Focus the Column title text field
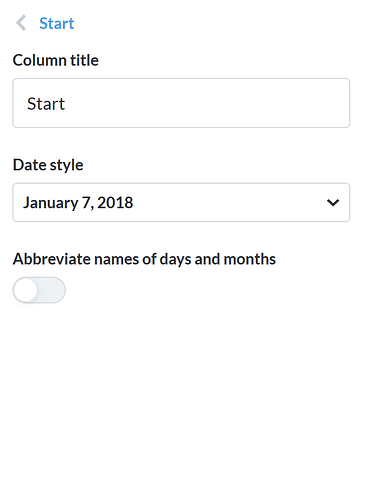This screenshot has height=500, width=381. pos(181,103)
